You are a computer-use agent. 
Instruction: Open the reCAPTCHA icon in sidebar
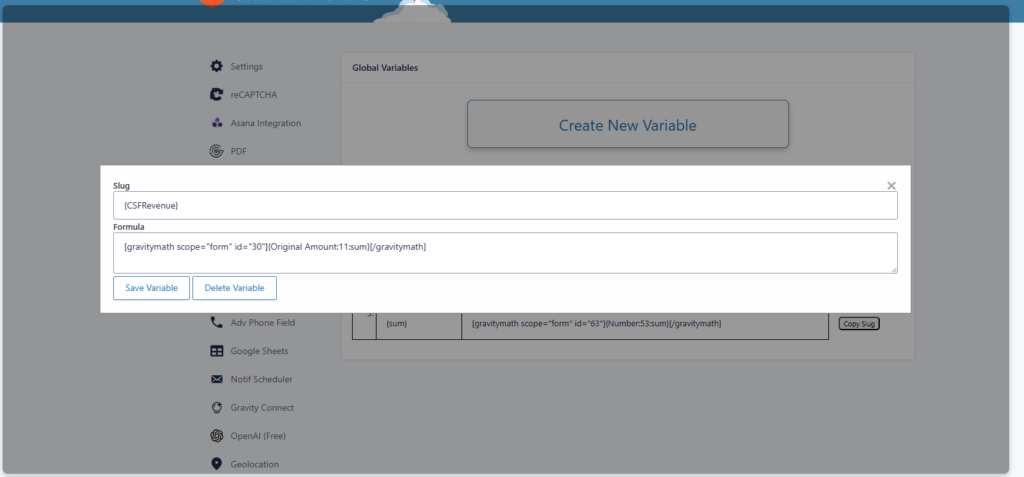click(x=216, y=95)
